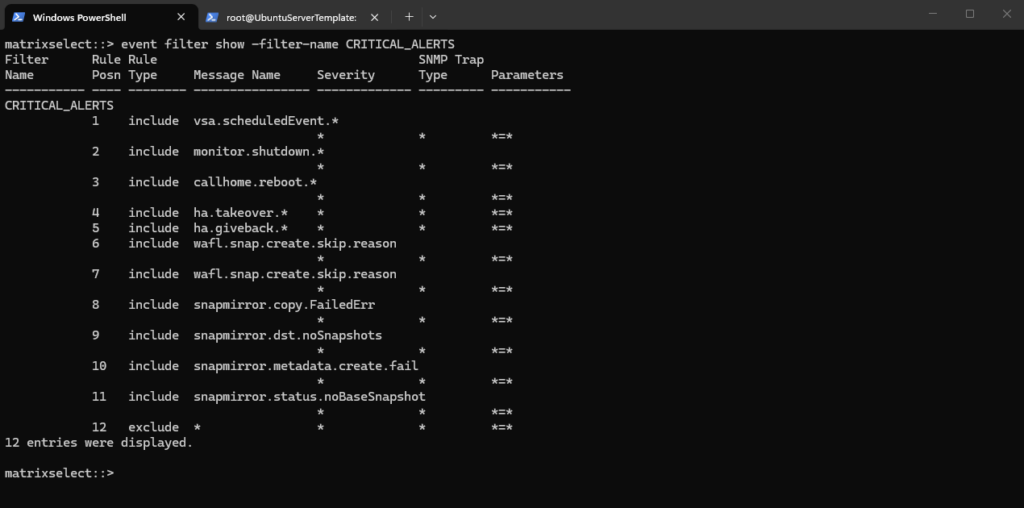Click the vsa.scheduledEvent.* message name

266,121
